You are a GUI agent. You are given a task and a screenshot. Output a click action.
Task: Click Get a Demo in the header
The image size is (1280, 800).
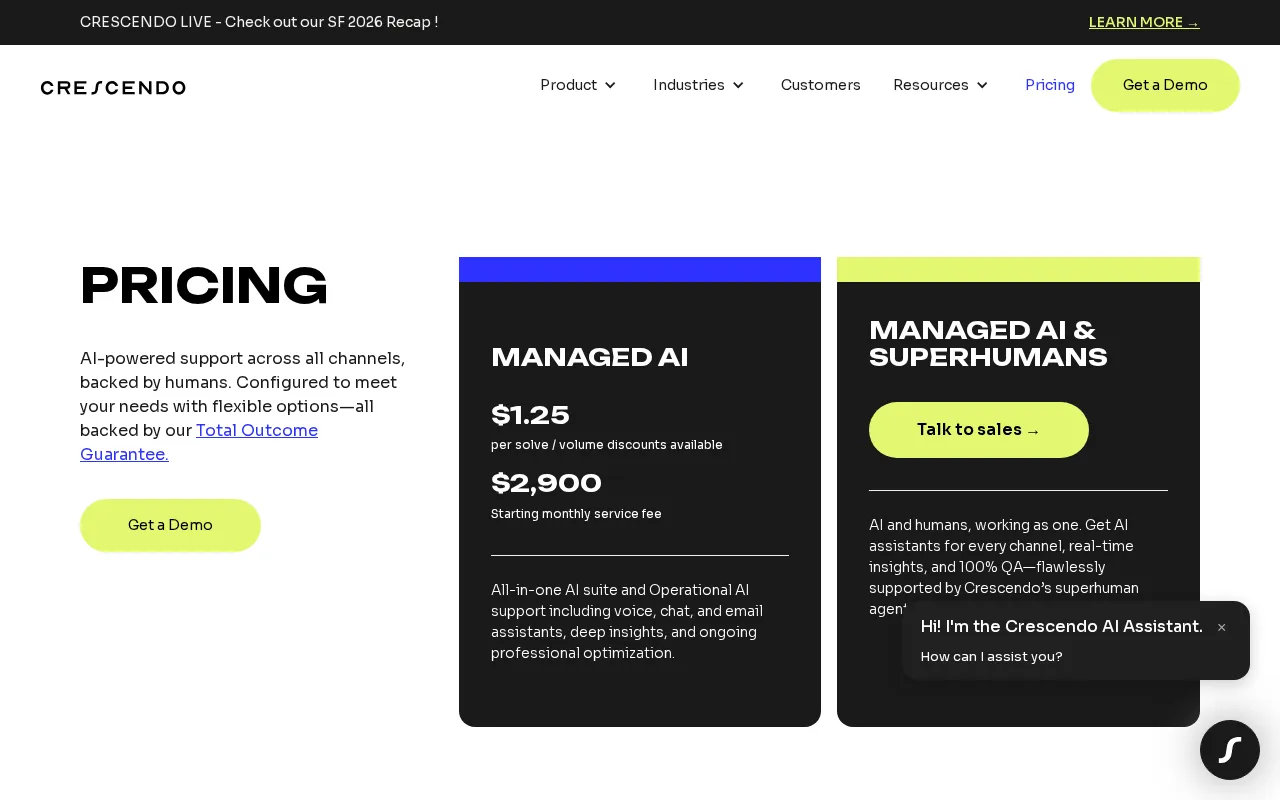[x=1165, y=85]
